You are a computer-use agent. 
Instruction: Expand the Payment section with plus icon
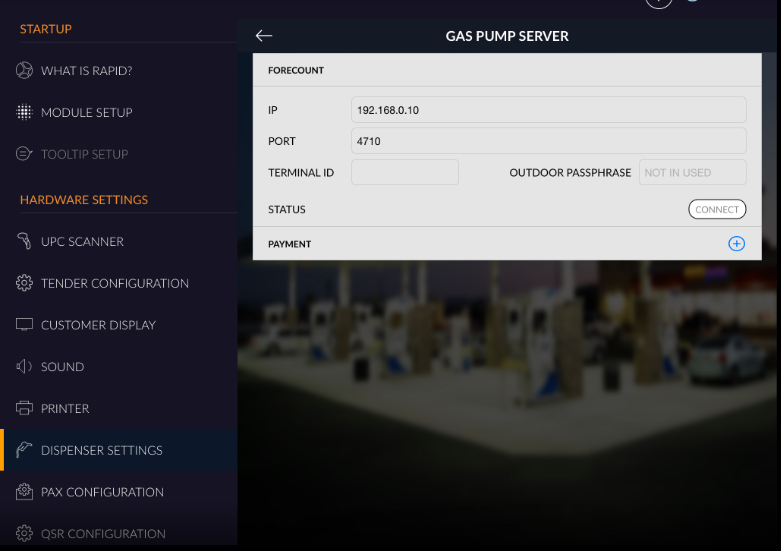tap(736, 244)
